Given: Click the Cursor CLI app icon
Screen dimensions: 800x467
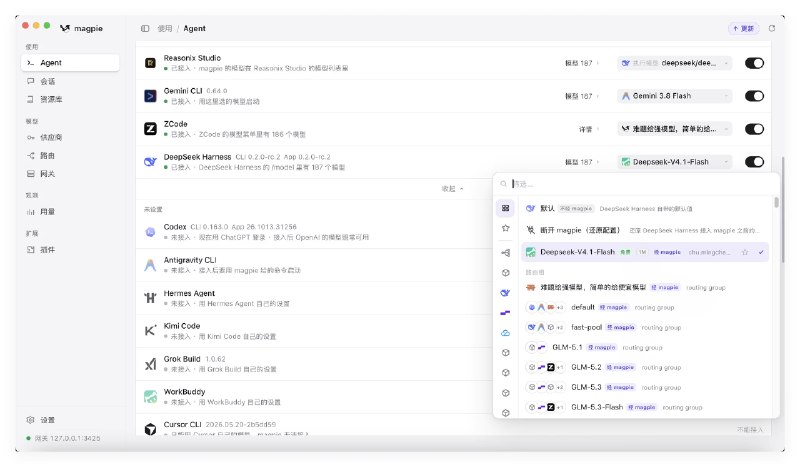Looking at the screenshot, I should pyautogui.click(x=150, y=429).
